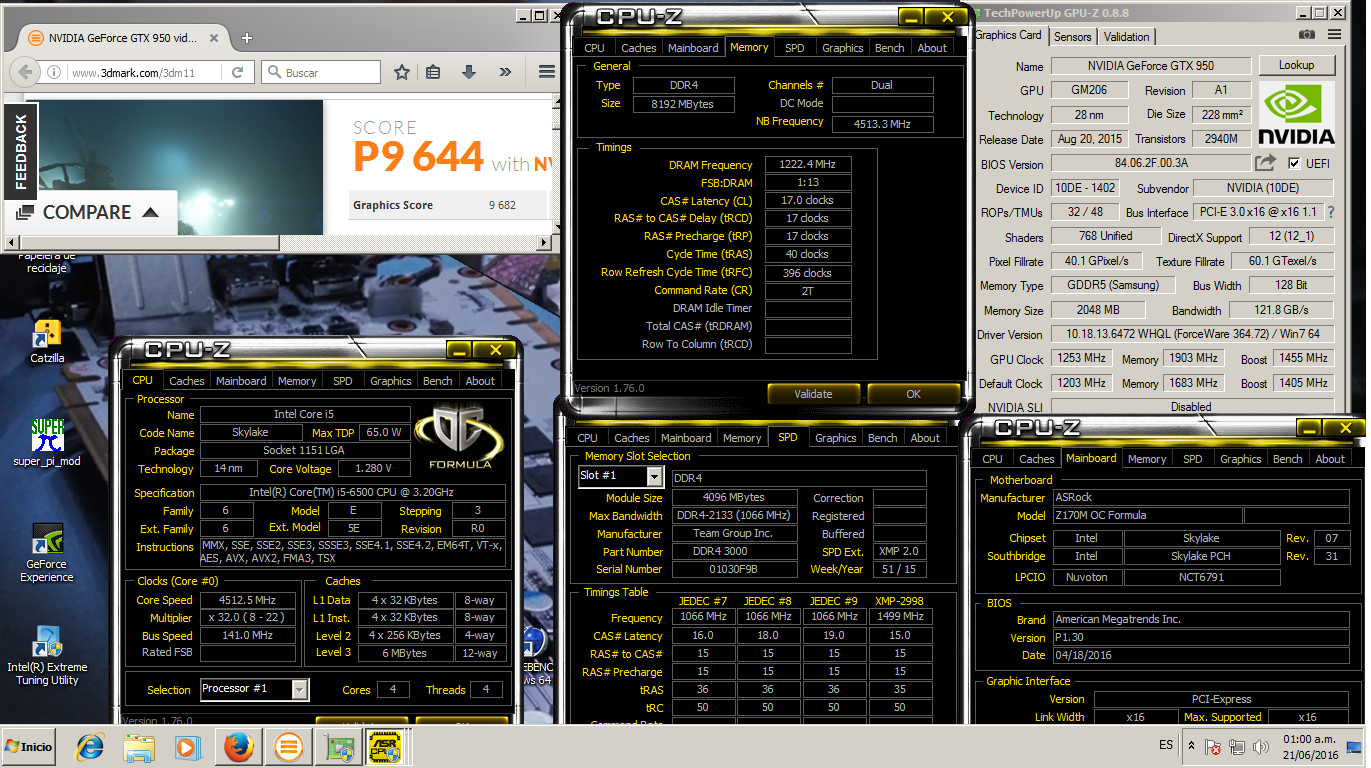This screenshot has height=768, width=1371.
Task: Select NVIDIA GeForce GTX 950 name field
Action: pos(1149,66)
